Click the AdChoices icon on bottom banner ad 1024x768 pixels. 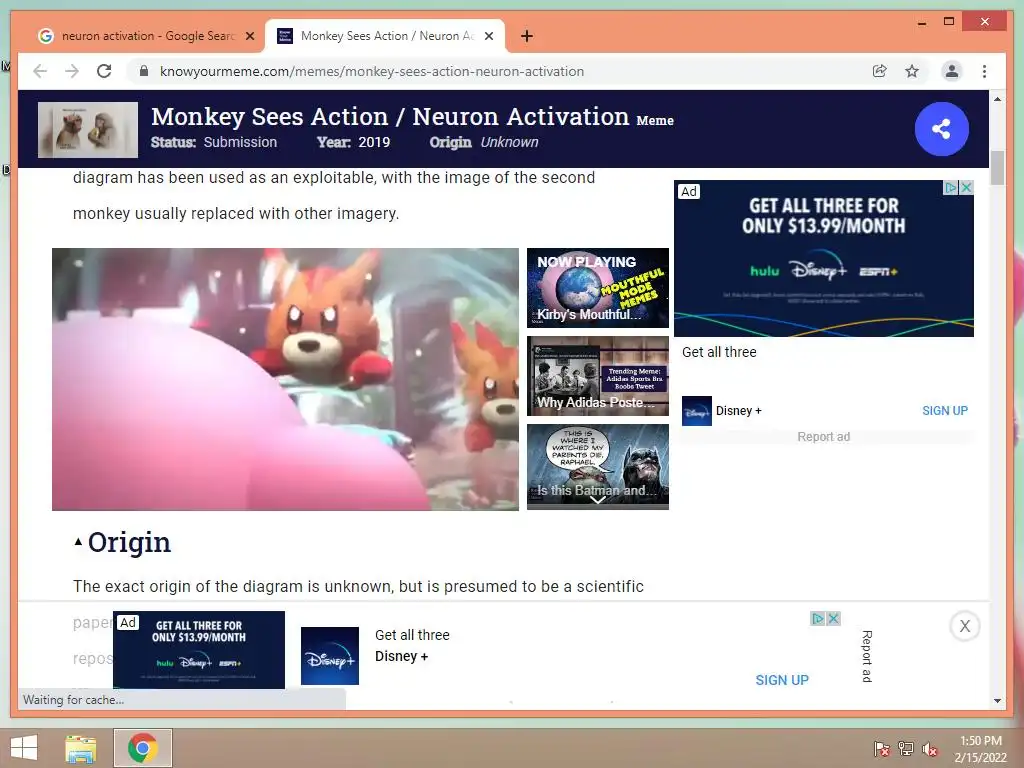(818, 618)
